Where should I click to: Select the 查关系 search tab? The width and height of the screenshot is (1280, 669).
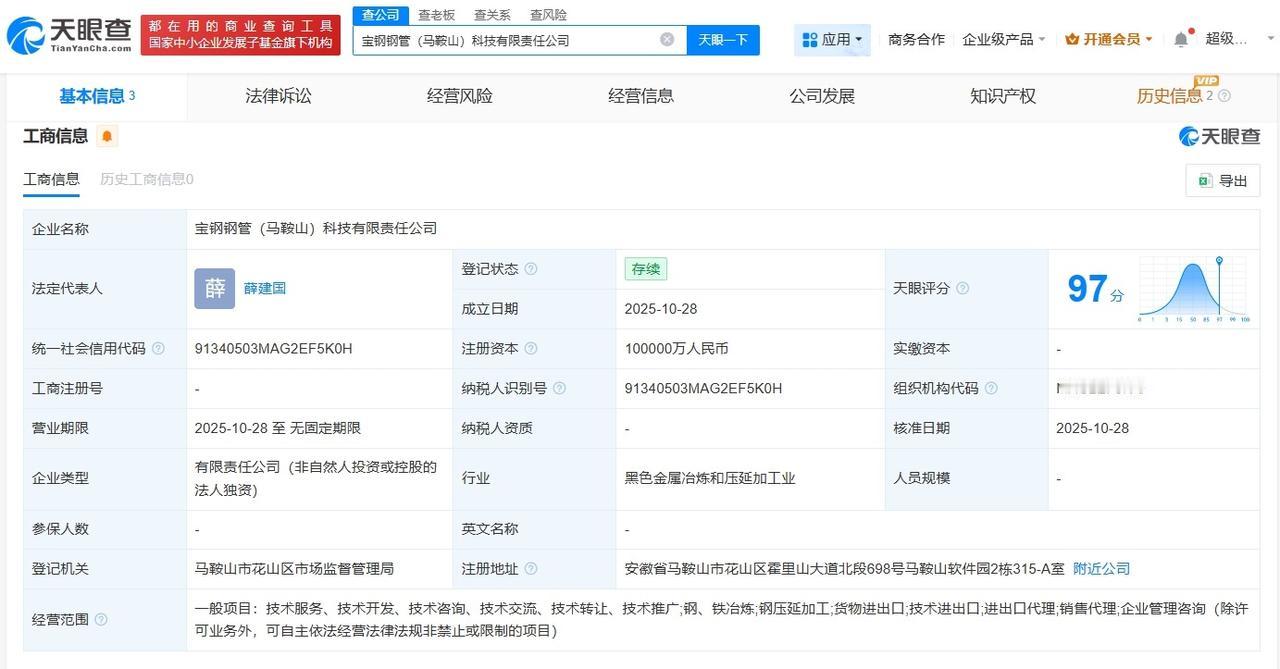pos(492,15)
